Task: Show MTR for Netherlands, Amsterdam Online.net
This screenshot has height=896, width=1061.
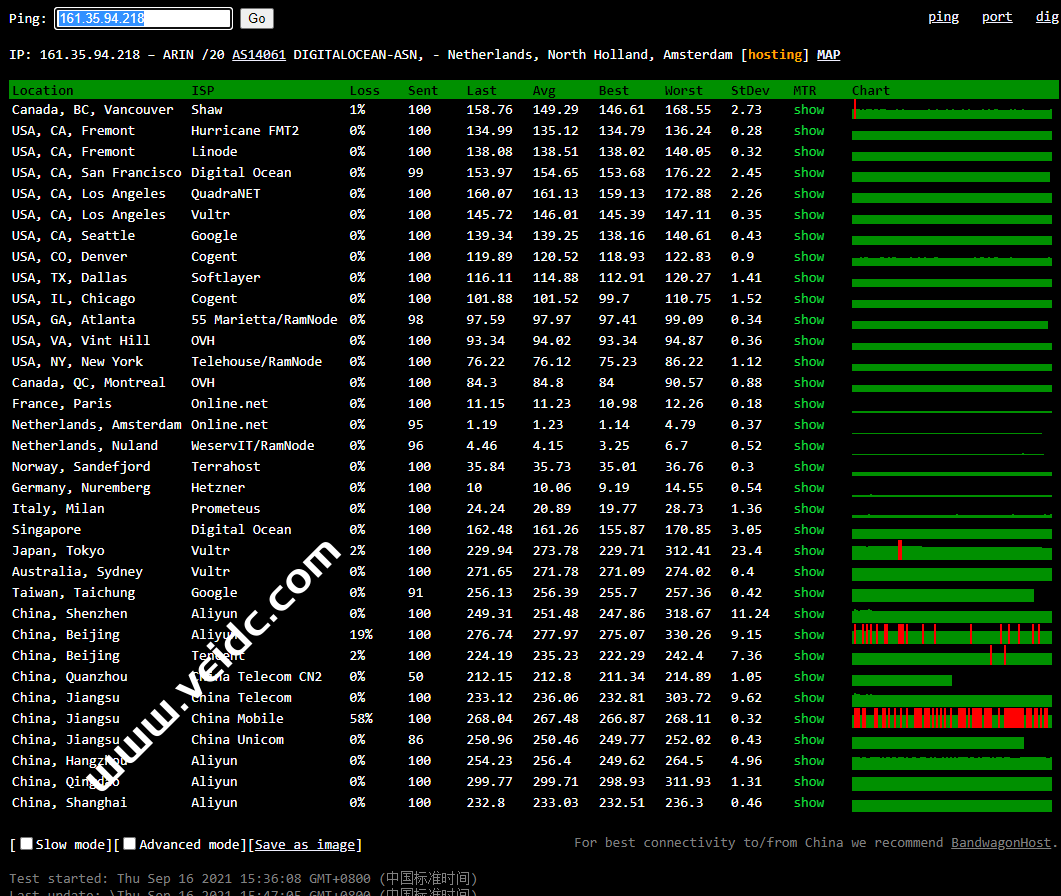Action: click(809, 425)
